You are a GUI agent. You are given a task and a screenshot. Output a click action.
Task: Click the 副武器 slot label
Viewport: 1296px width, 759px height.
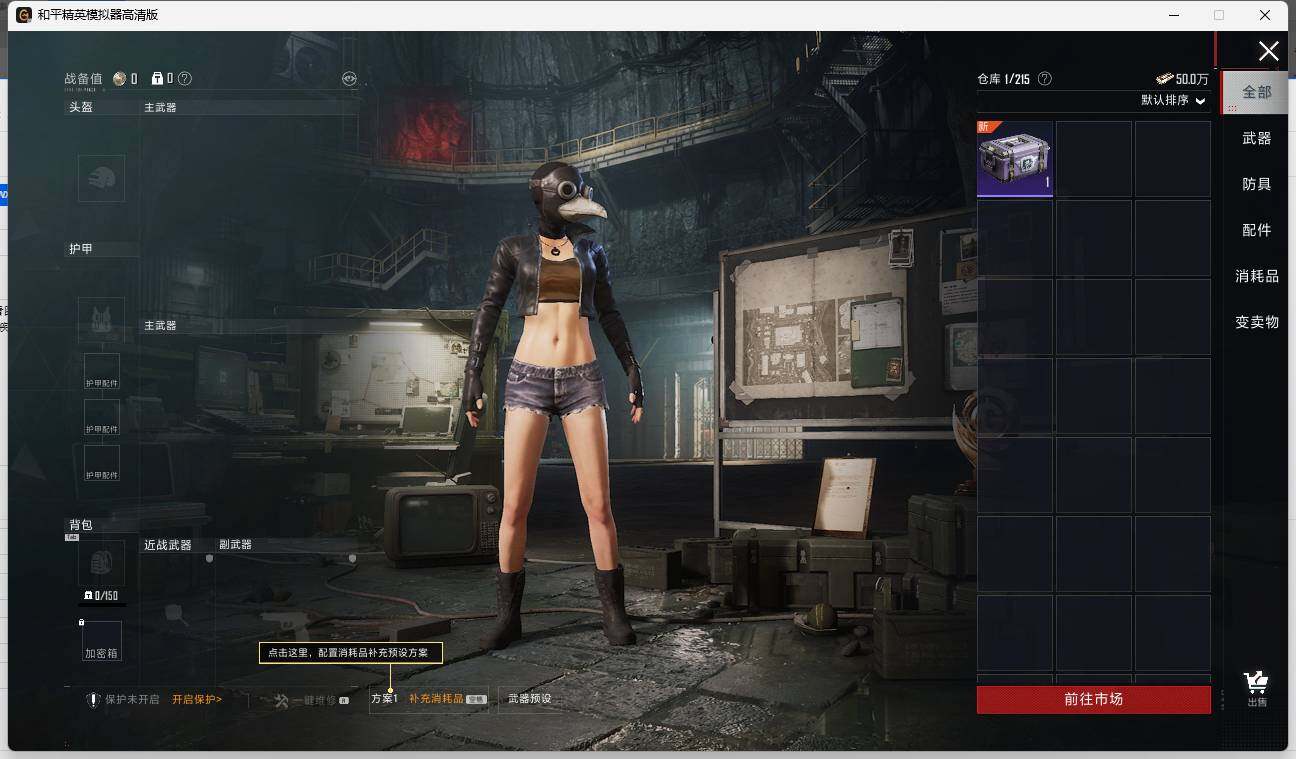235,545
